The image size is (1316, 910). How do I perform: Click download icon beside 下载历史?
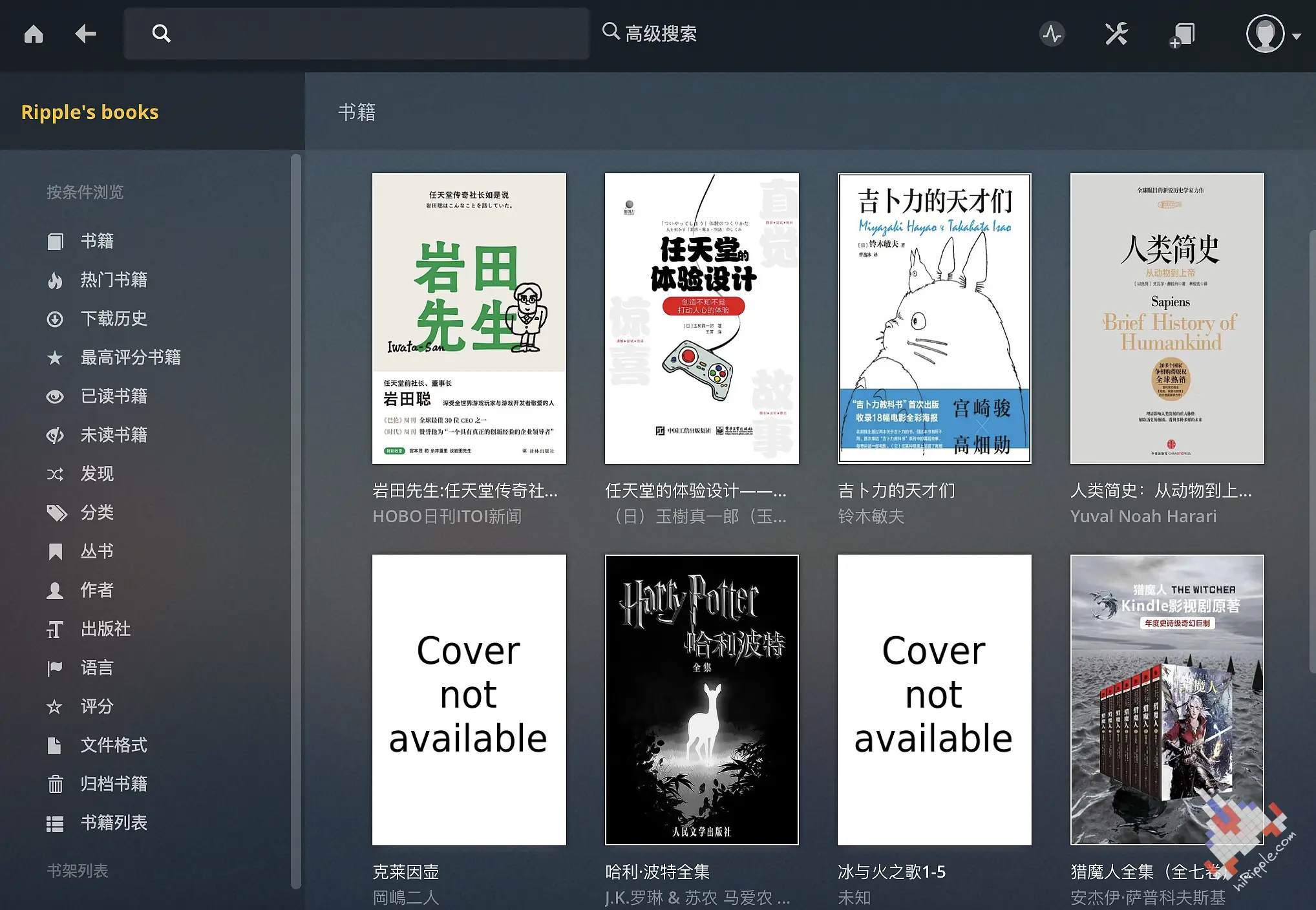click(x=56, y=319)
